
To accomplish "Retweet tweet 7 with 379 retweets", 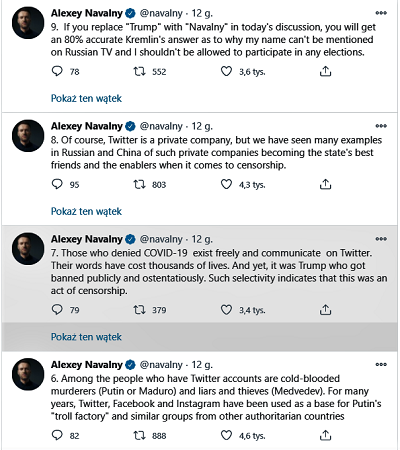I will pyautogui.click(x=139, y=310).
